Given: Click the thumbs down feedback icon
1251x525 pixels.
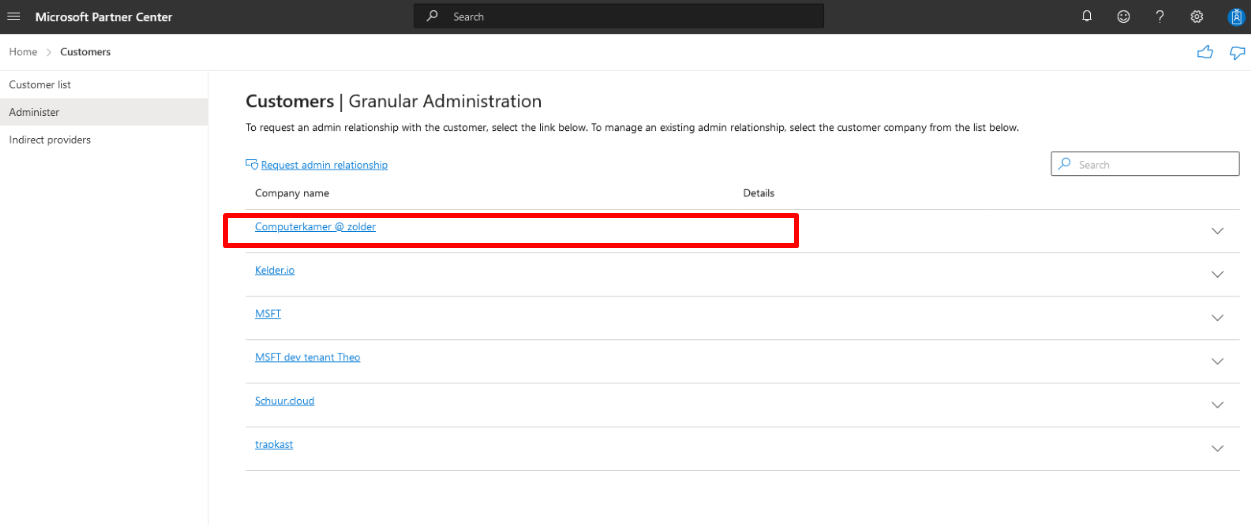Looking at the screenshot, I should [1237, 53].
